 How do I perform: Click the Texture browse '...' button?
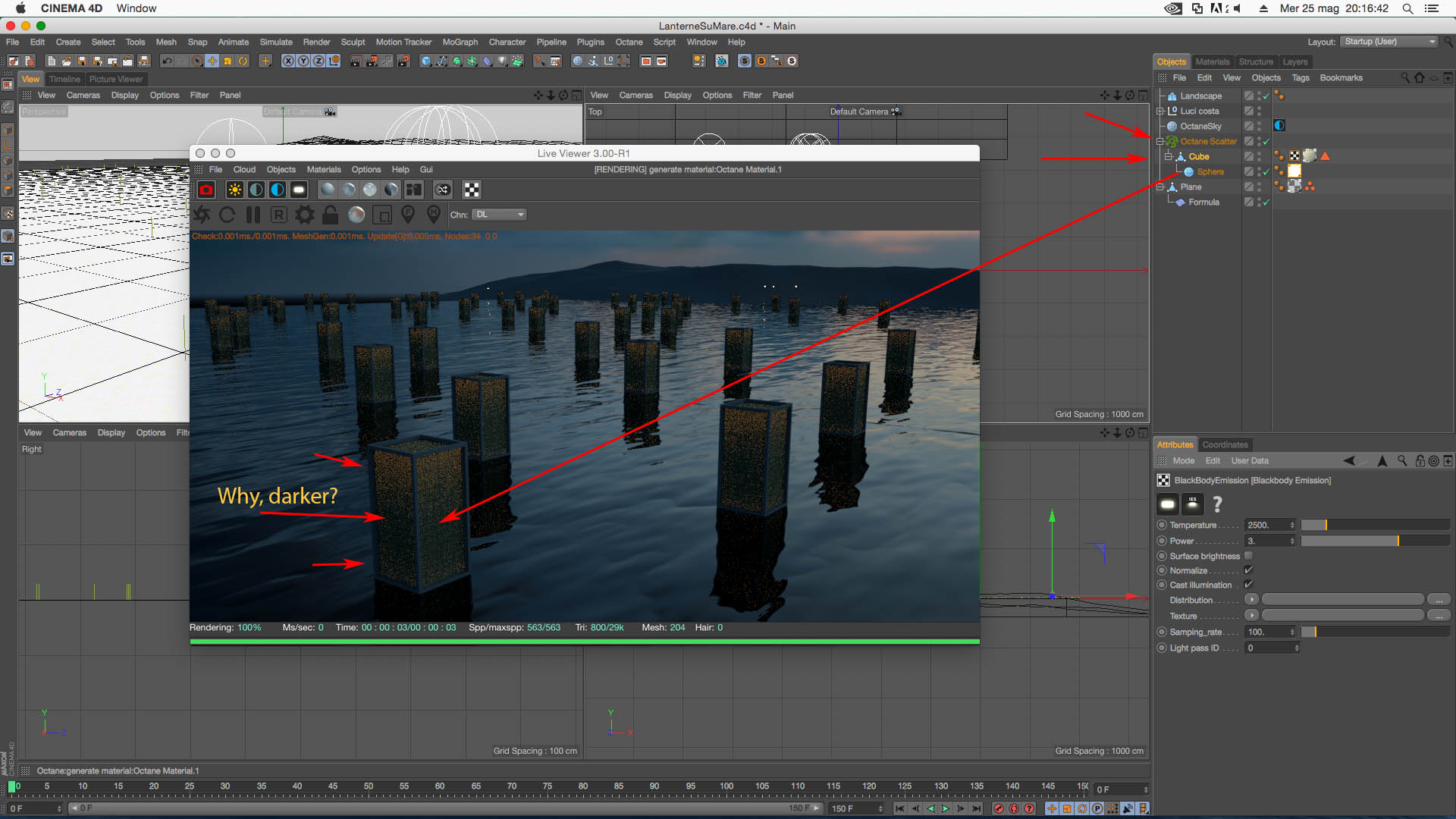point(1439,616)
